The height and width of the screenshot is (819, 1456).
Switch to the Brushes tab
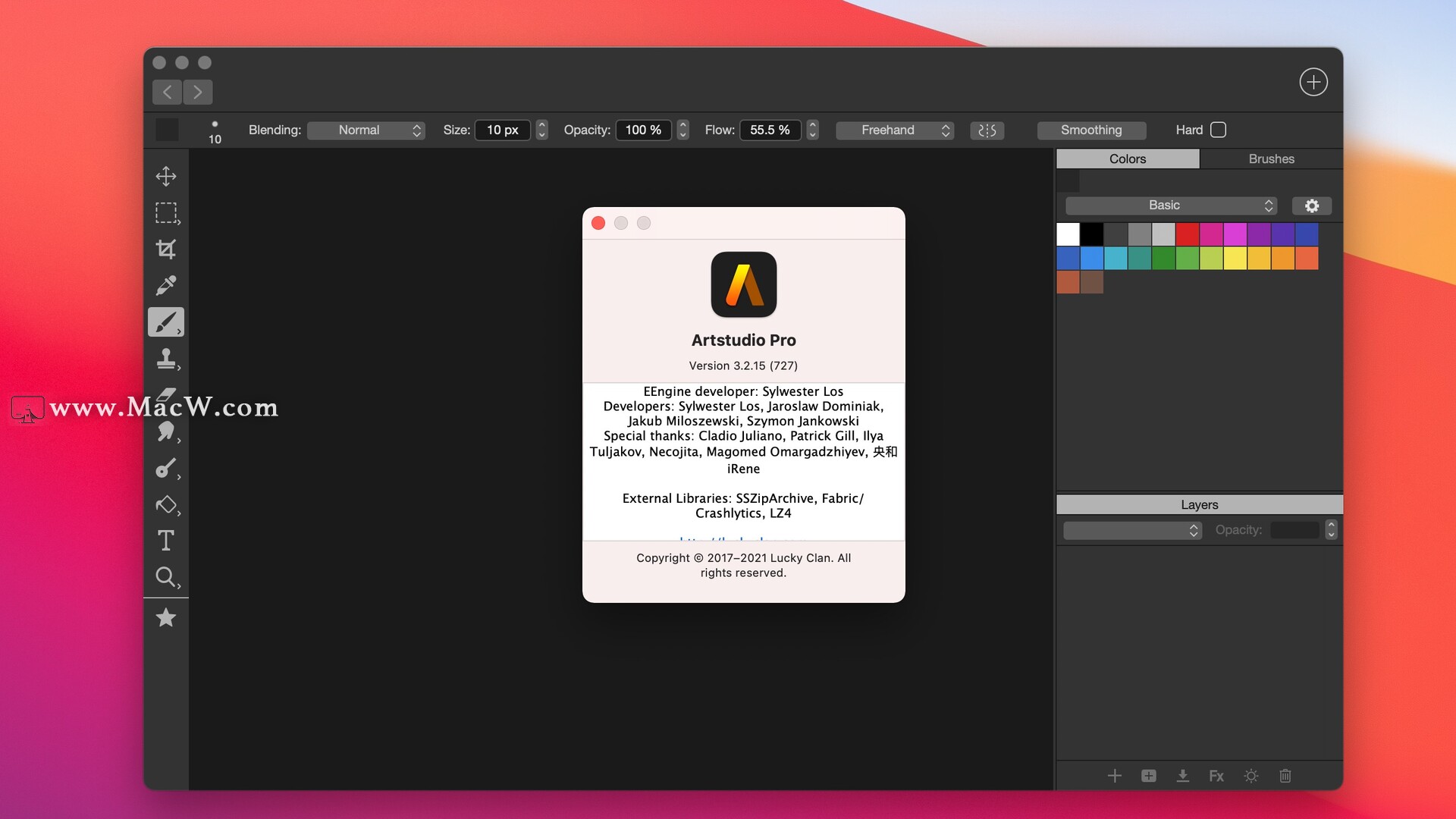click(x=1272, y=158)
